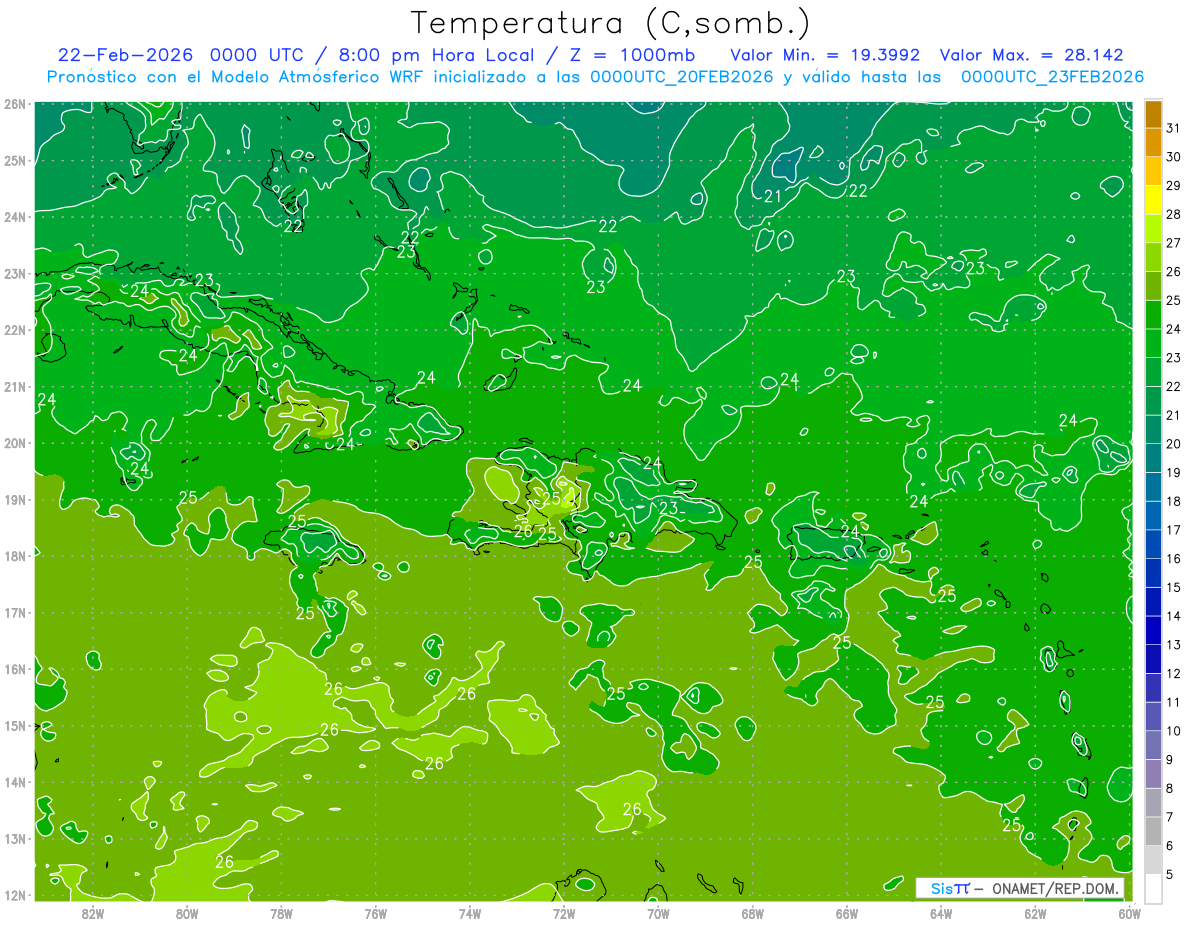Click the 74W longitude axis label
Screen dimensions: 1200x927
[469, 913]
